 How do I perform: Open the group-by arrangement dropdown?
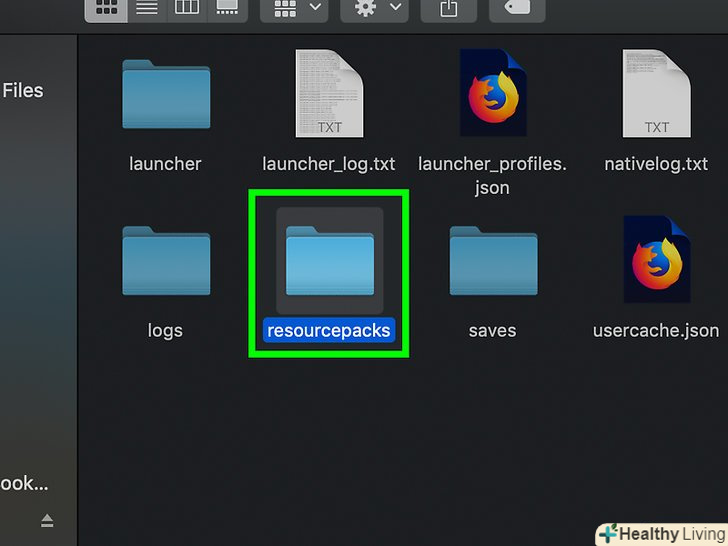pos(293,8)
